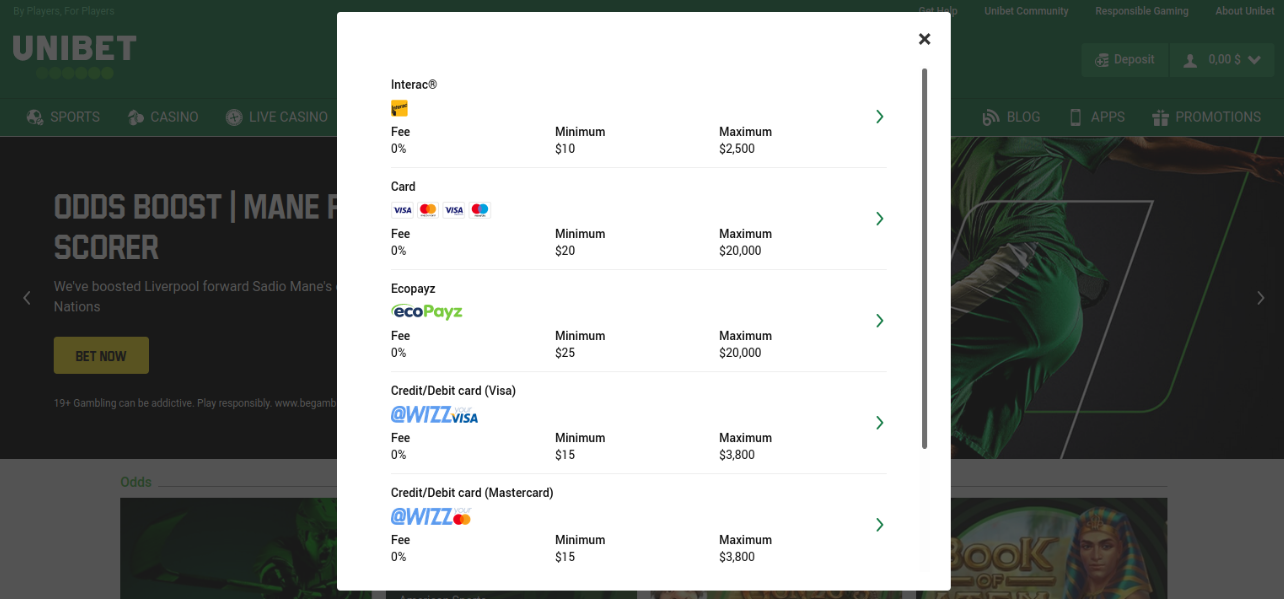Click the Bet Now button
This screenshot has width=1284, height=599.
[x=101, y=356]
